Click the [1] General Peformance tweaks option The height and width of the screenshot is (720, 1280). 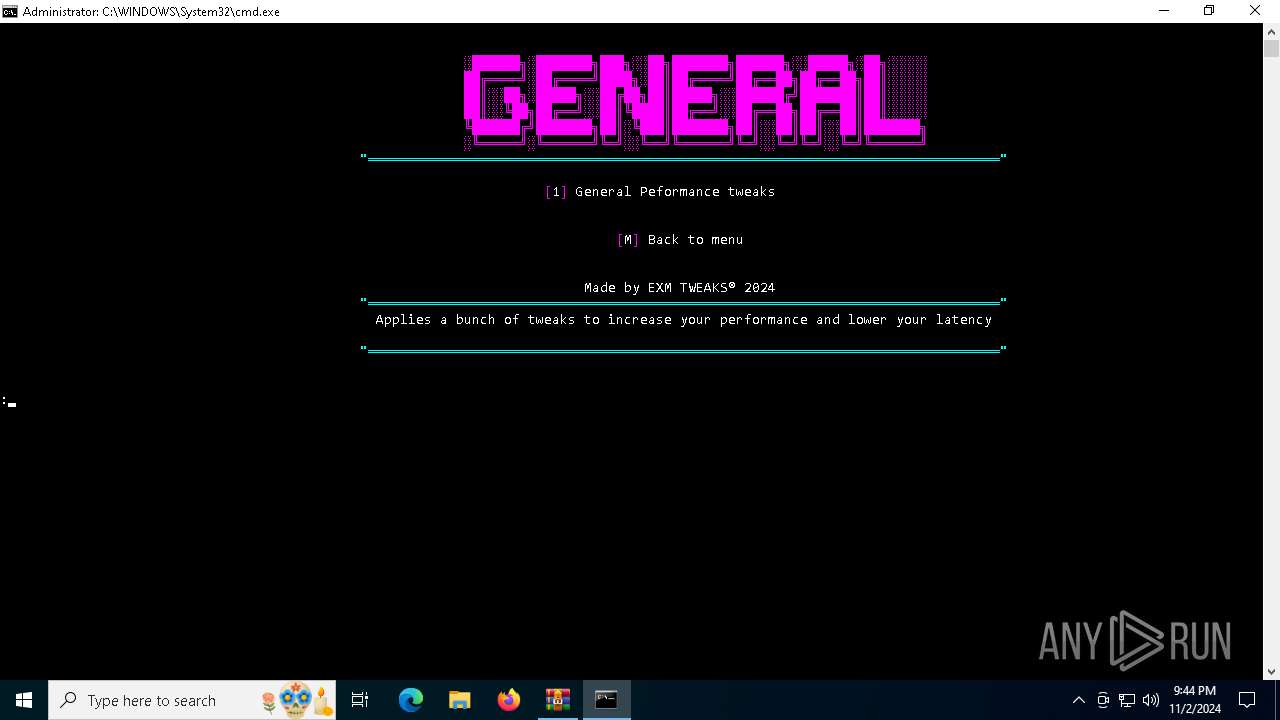(x=660, y=191)
